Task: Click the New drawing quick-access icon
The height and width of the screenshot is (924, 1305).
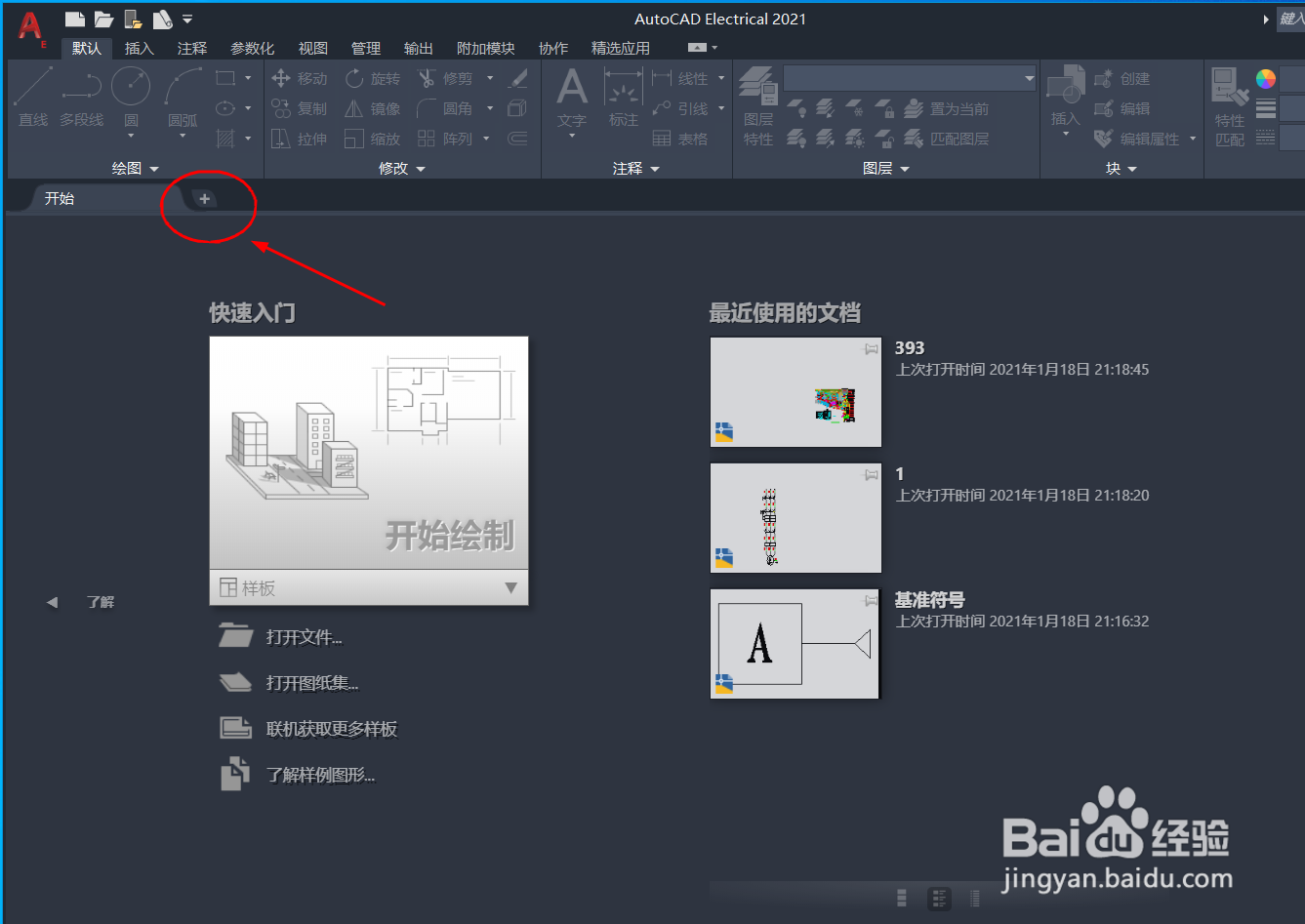Action: pyautogui.click(x=74, y=19)
